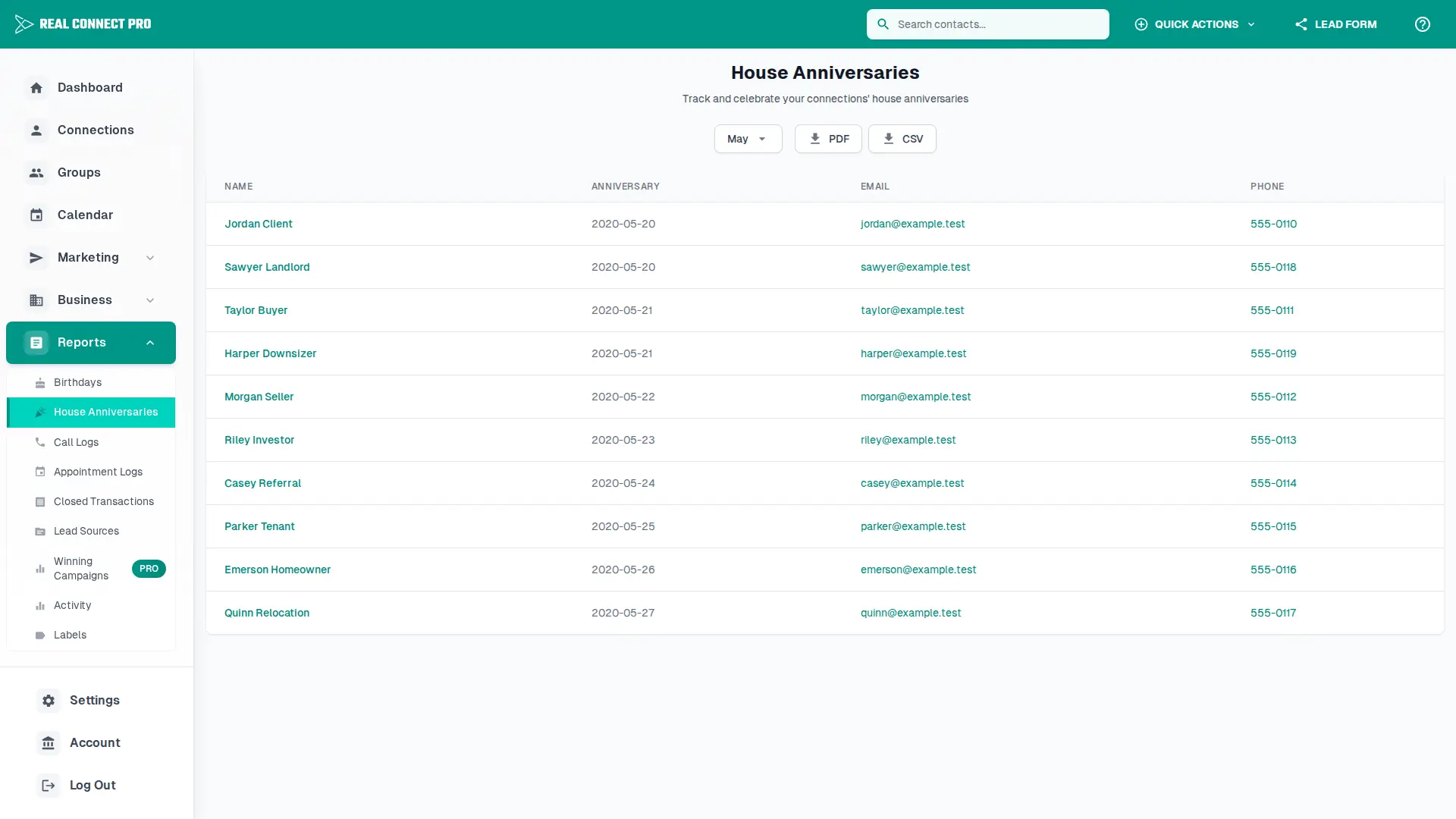
Task: Select Closed Transactions report
Action: click(91, 502)
